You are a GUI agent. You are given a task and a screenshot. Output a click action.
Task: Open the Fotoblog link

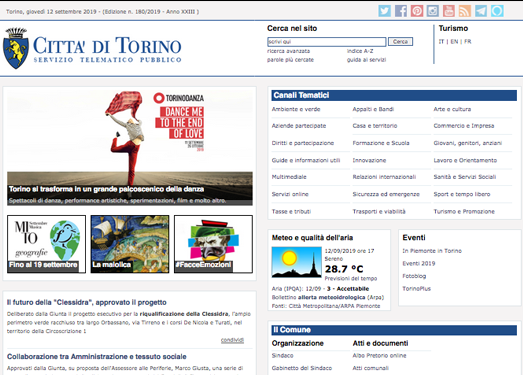[x=414, y=276]
